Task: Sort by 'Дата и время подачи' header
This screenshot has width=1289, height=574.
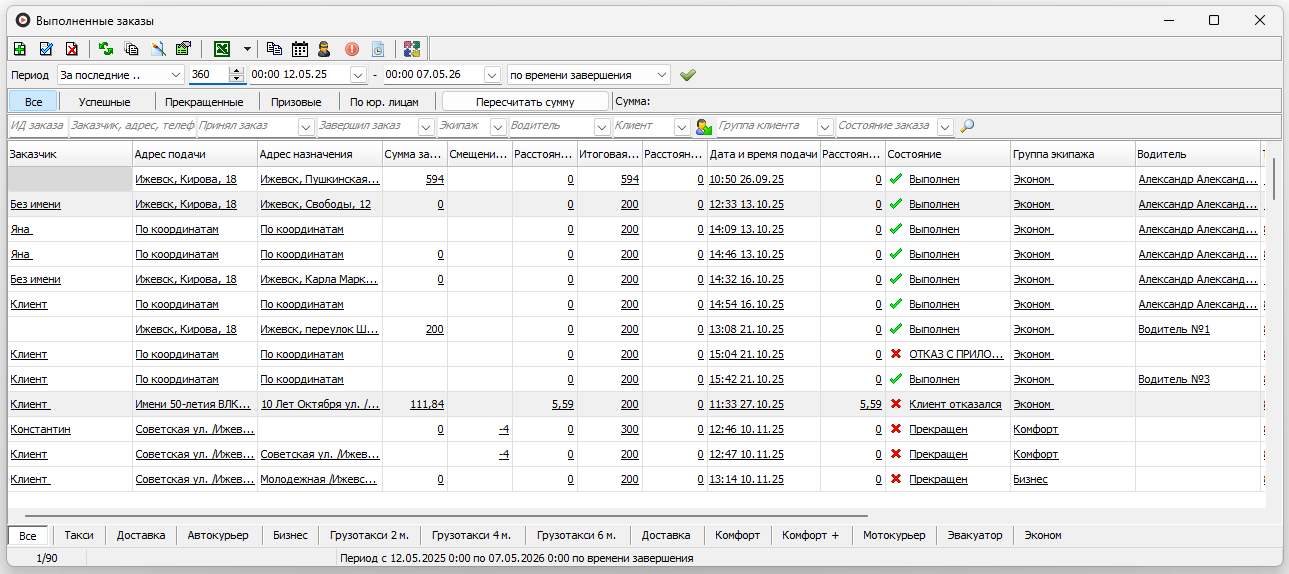Action: point(763,154)
